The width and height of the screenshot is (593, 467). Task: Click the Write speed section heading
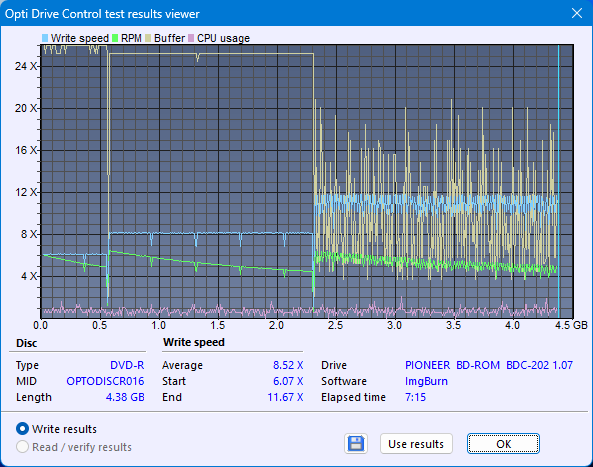194,342
